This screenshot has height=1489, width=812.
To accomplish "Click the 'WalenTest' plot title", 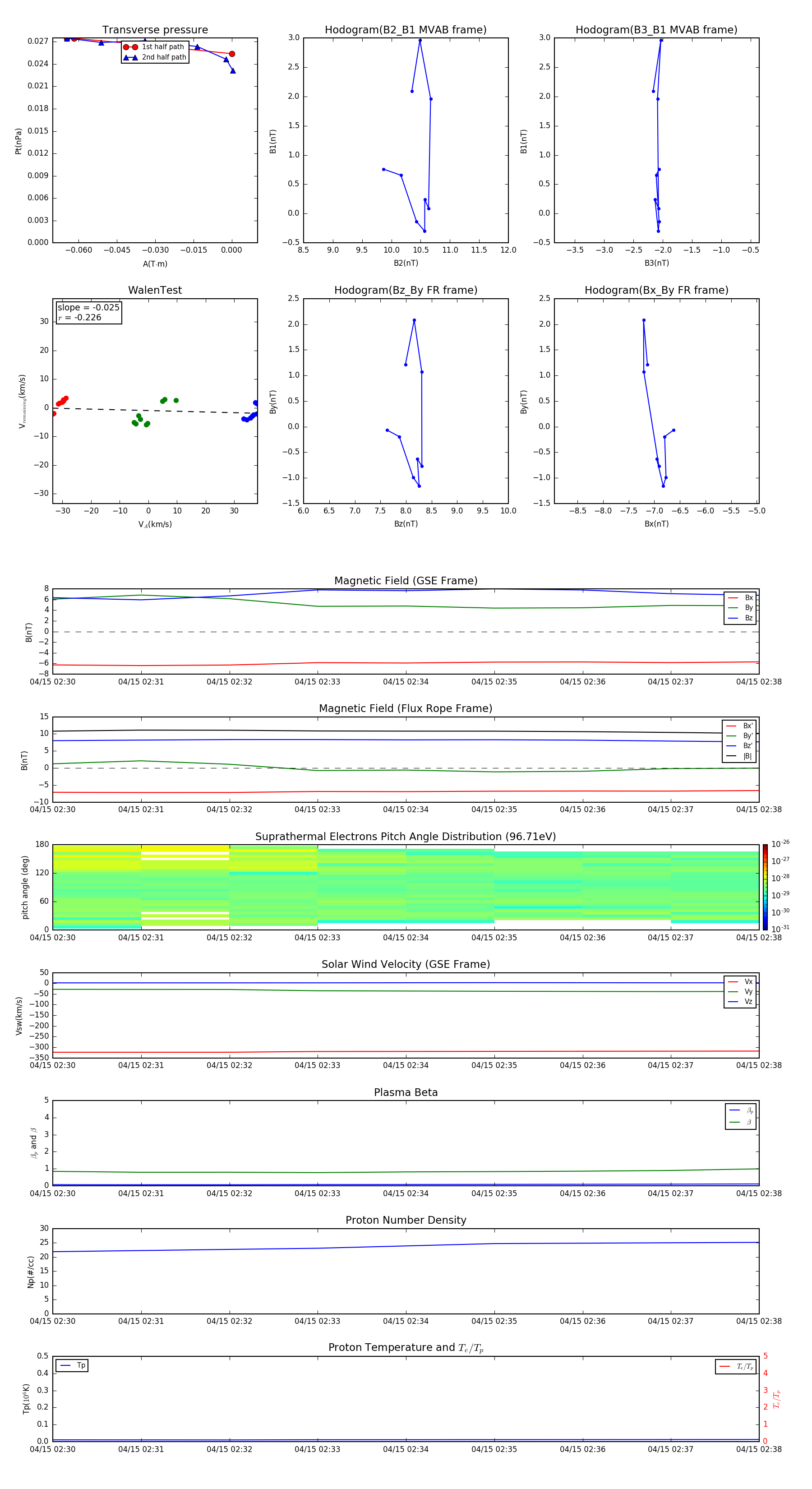I will pos(155,290).
